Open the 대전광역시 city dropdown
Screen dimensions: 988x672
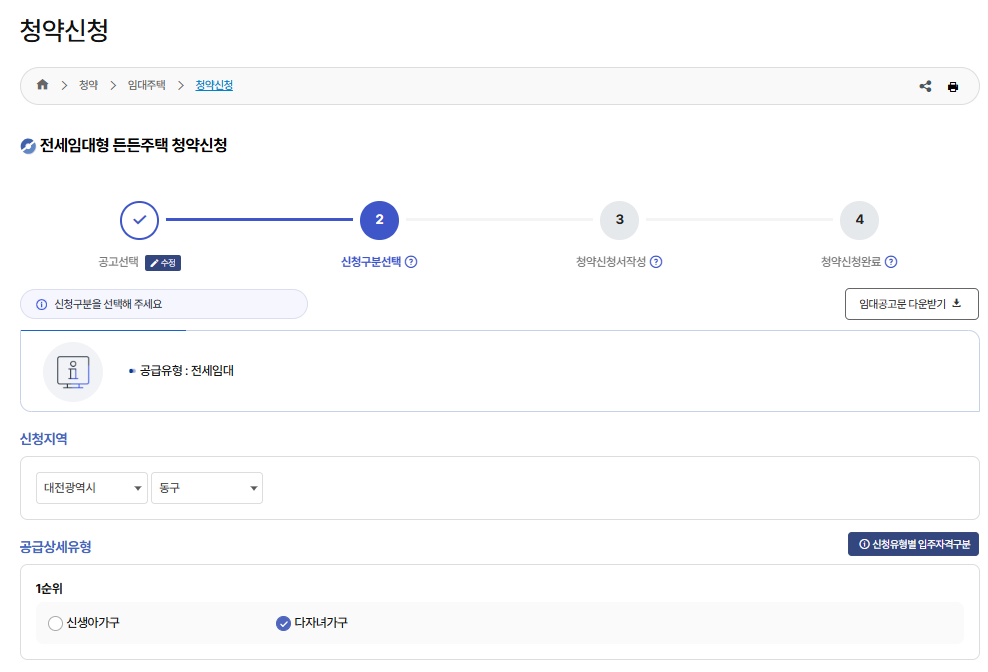point(92,488)
